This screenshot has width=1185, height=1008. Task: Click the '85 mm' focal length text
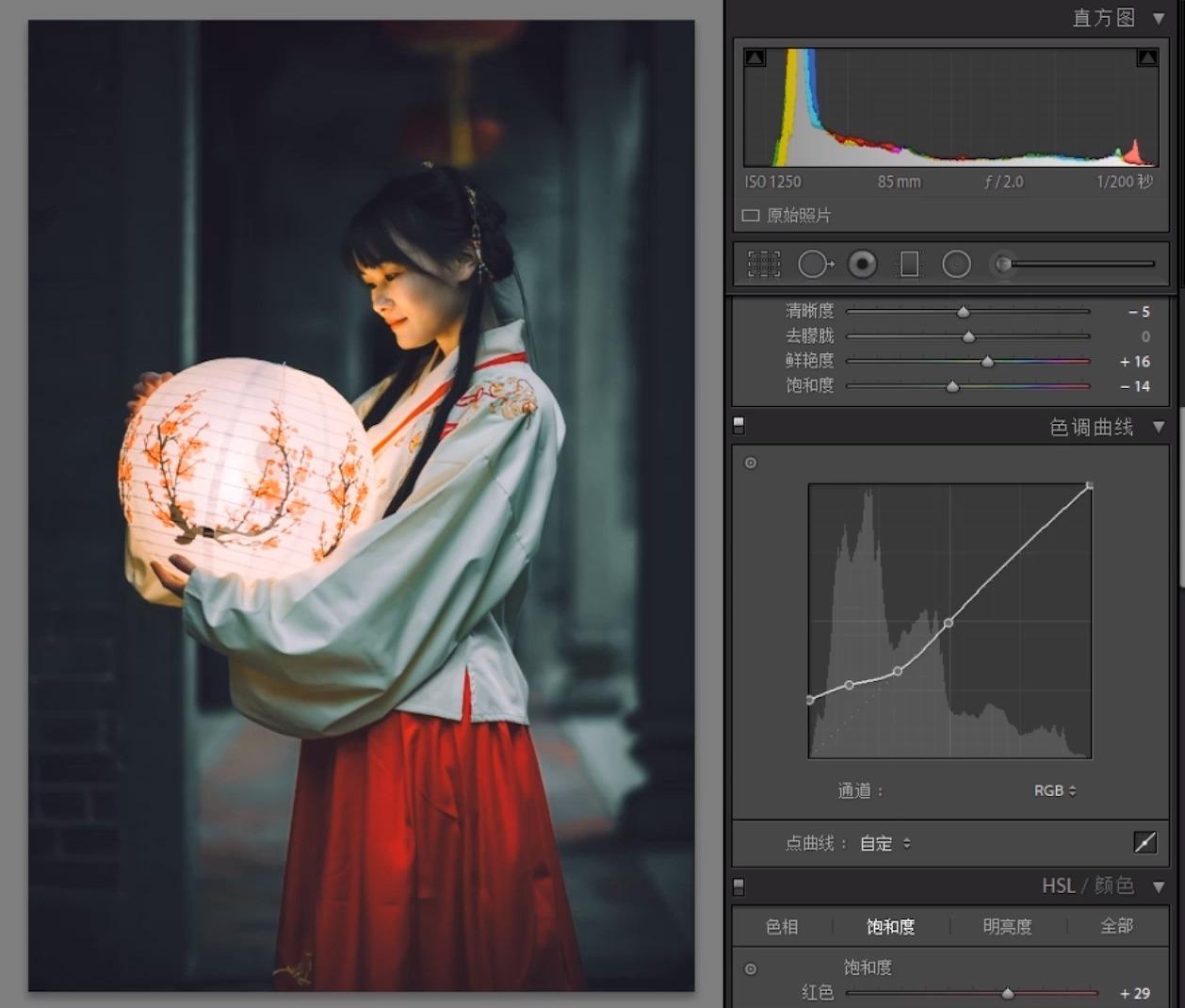pos(899,182)
